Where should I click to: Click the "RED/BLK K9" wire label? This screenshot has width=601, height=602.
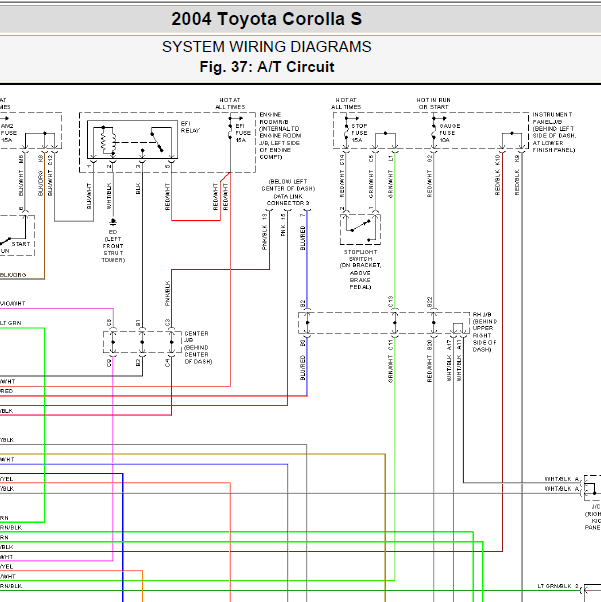[517, 175]
